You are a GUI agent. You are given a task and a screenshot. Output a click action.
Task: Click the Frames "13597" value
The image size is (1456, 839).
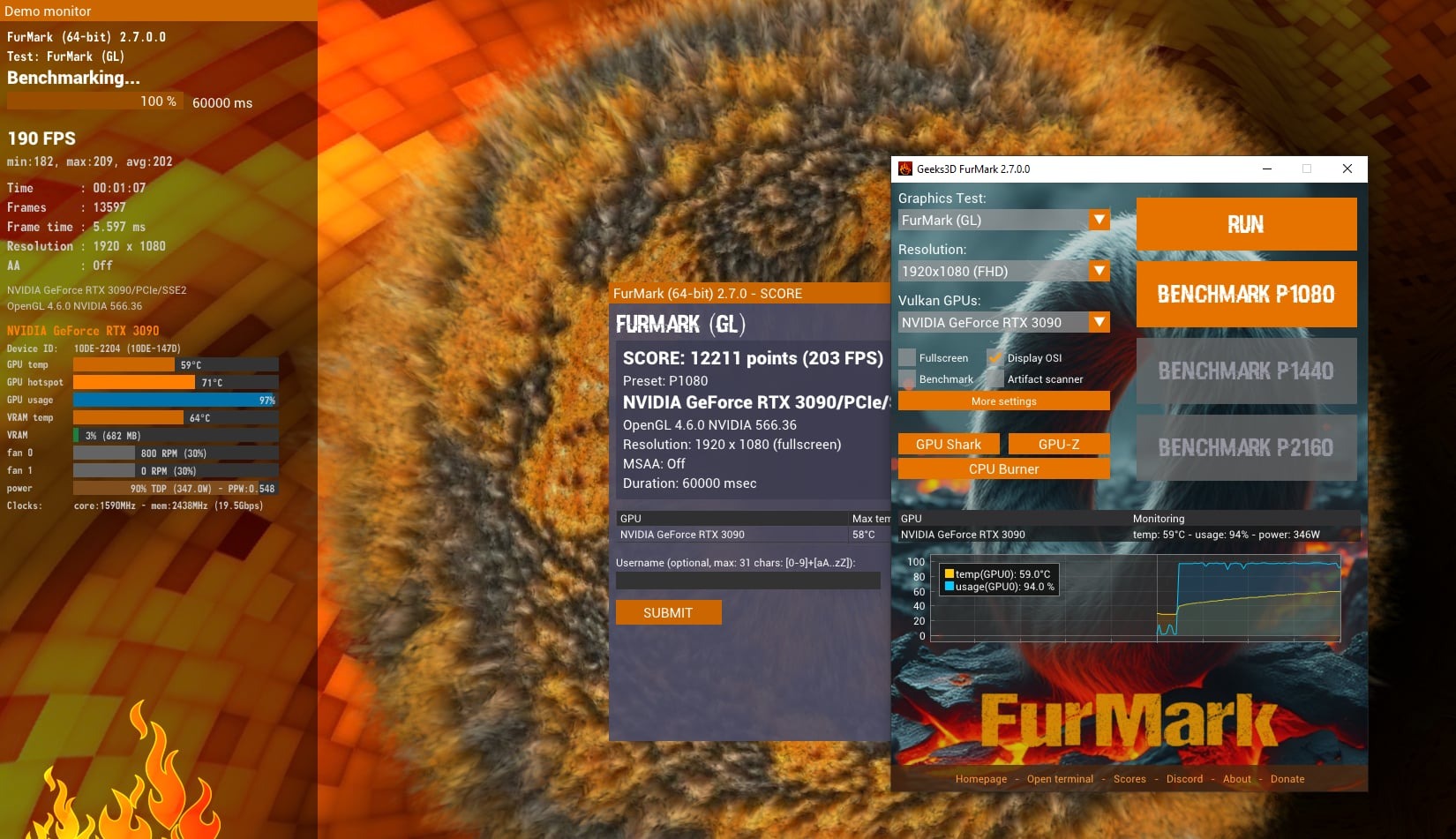click(x=109, y=207)
